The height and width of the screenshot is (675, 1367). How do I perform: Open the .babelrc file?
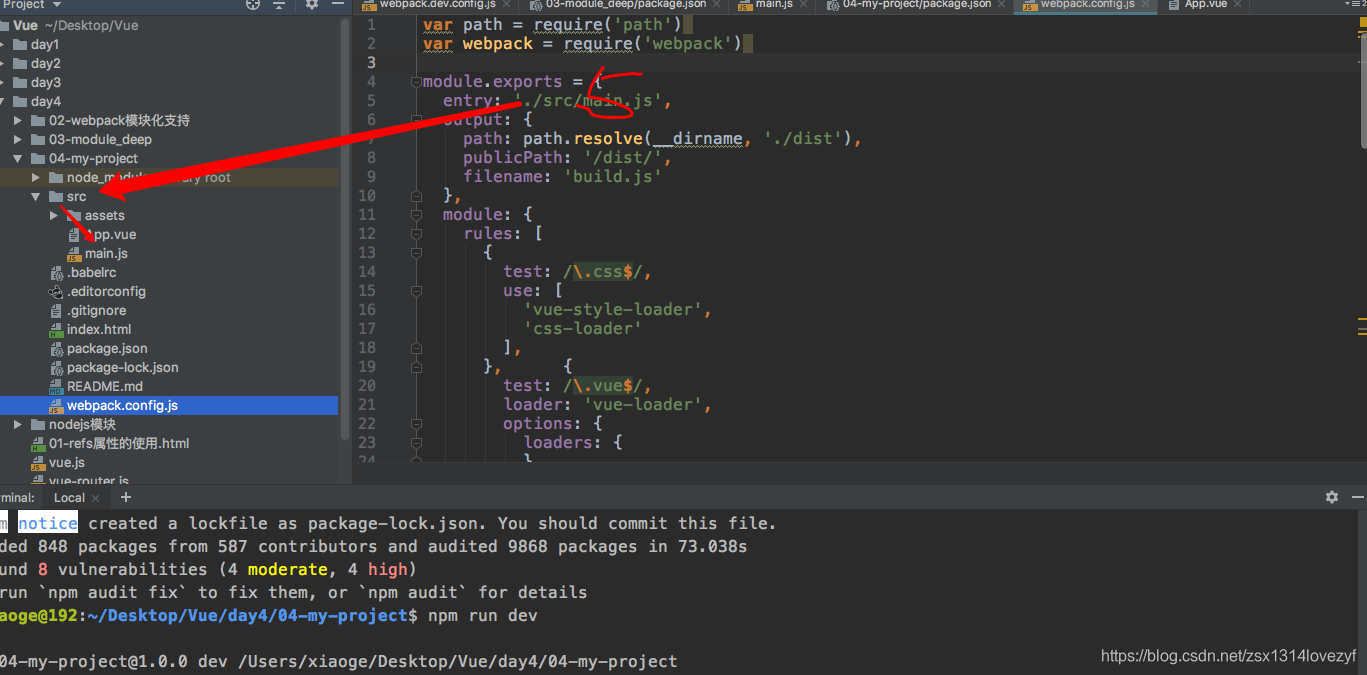(91, 273)
